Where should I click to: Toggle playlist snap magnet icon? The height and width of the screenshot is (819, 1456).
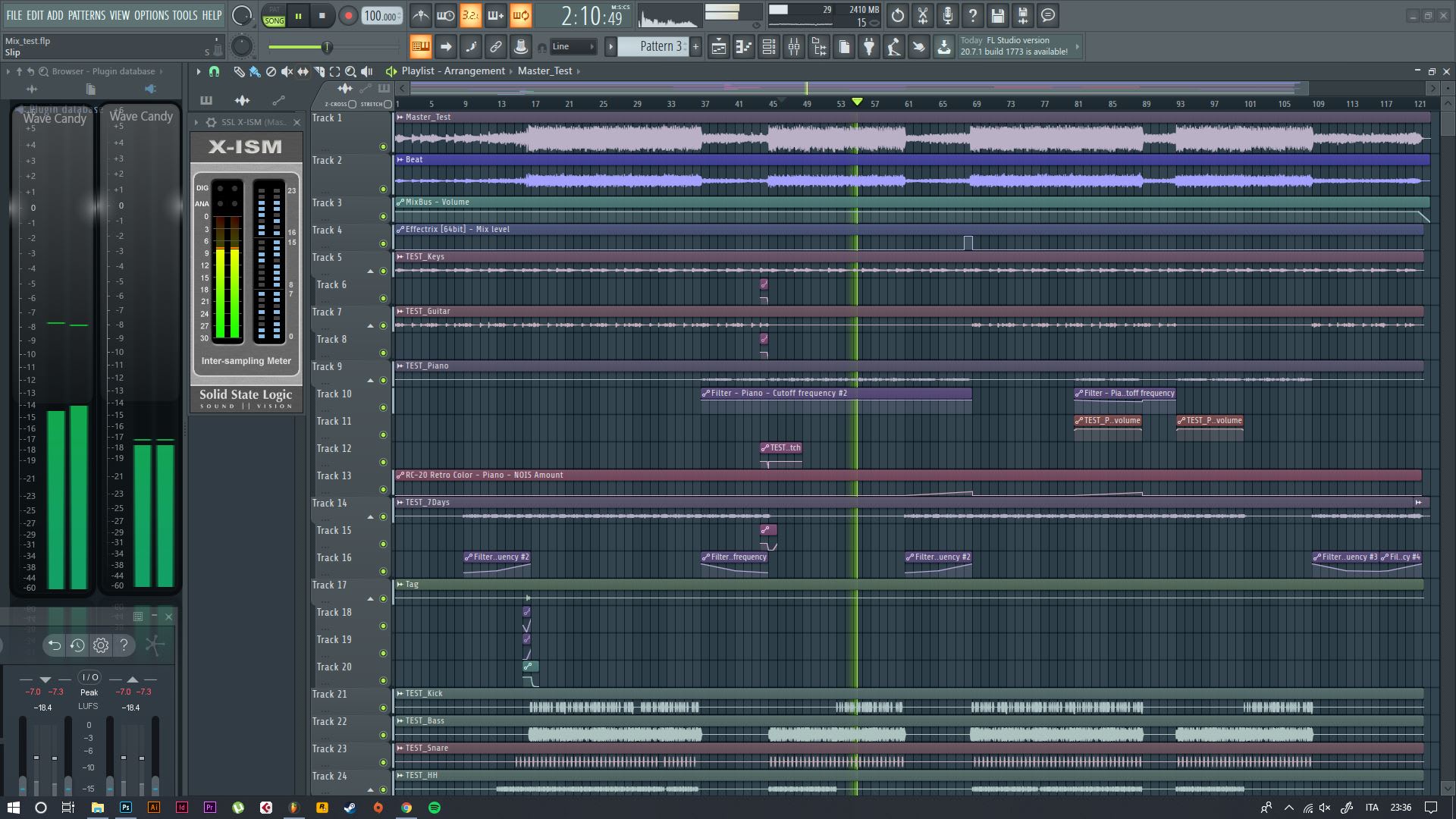[x=215, y=71]
